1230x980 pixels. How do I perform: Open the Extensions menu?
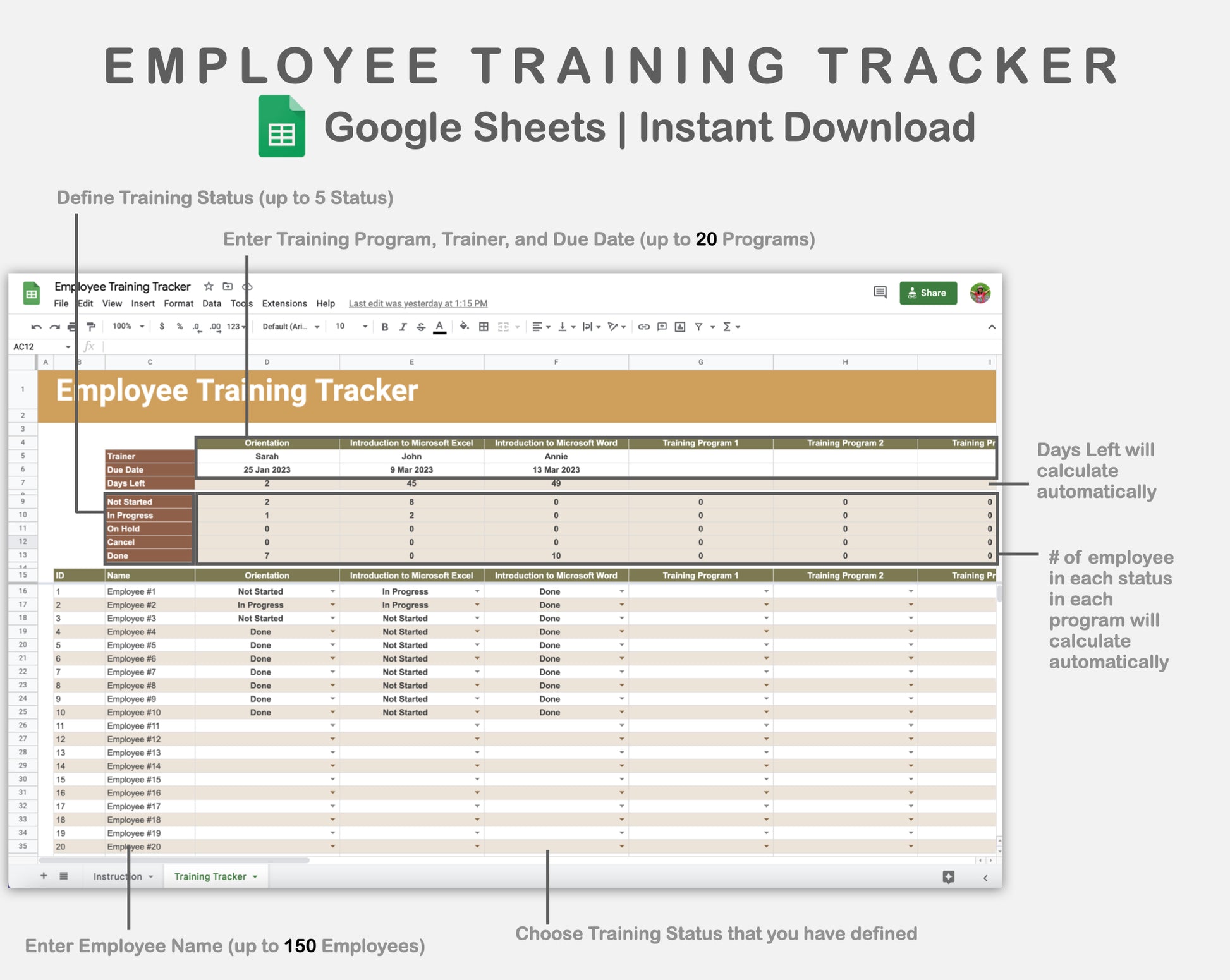(x=284, y=304)
